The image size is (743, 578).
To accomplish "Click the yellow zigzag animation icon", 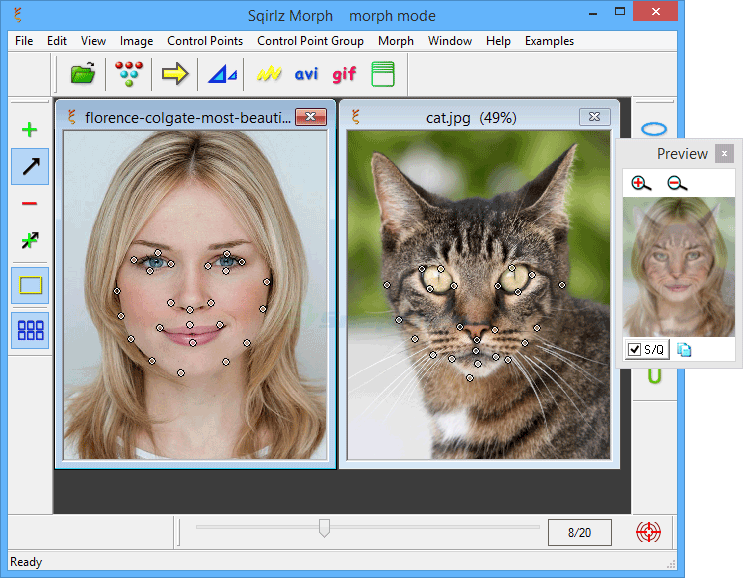I will coord(269,73).
